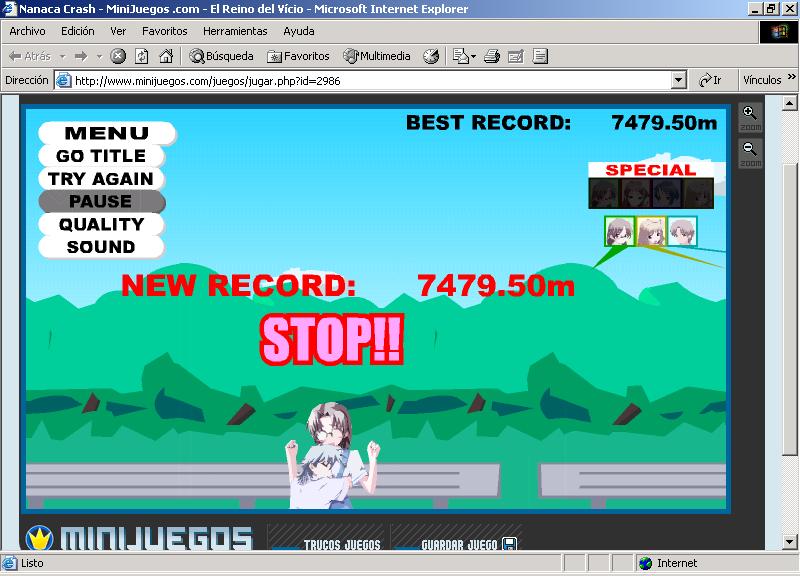Expand the Mail icon dropdown arrow
This screenshot has width=800, height=576.
pyautogui.click(x=473, y=57)
